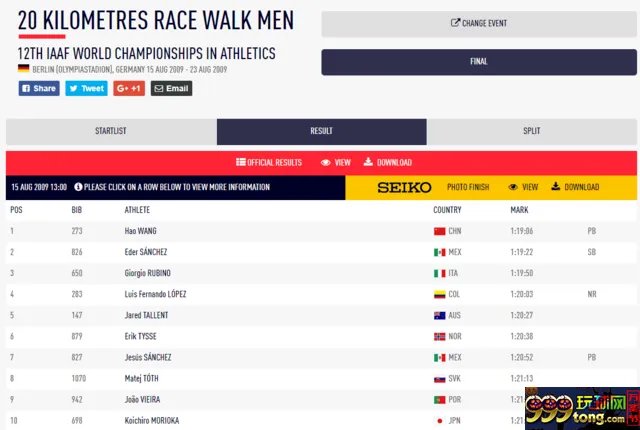
Task: Click the COUNTRY column header
Action: pyautogui.click(x=447, y=210)
